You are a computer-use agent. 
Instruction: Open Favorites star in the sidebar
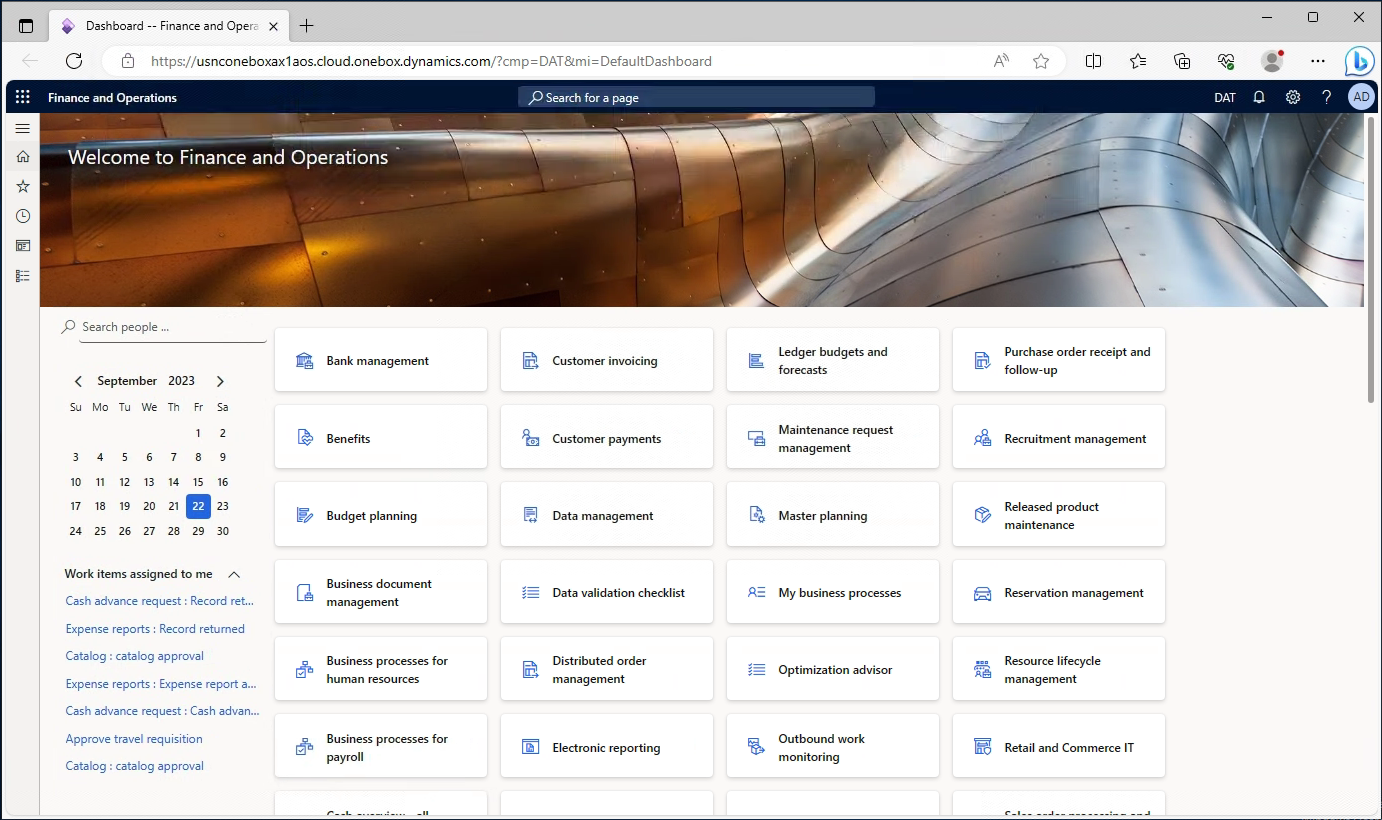pos(22,186)
